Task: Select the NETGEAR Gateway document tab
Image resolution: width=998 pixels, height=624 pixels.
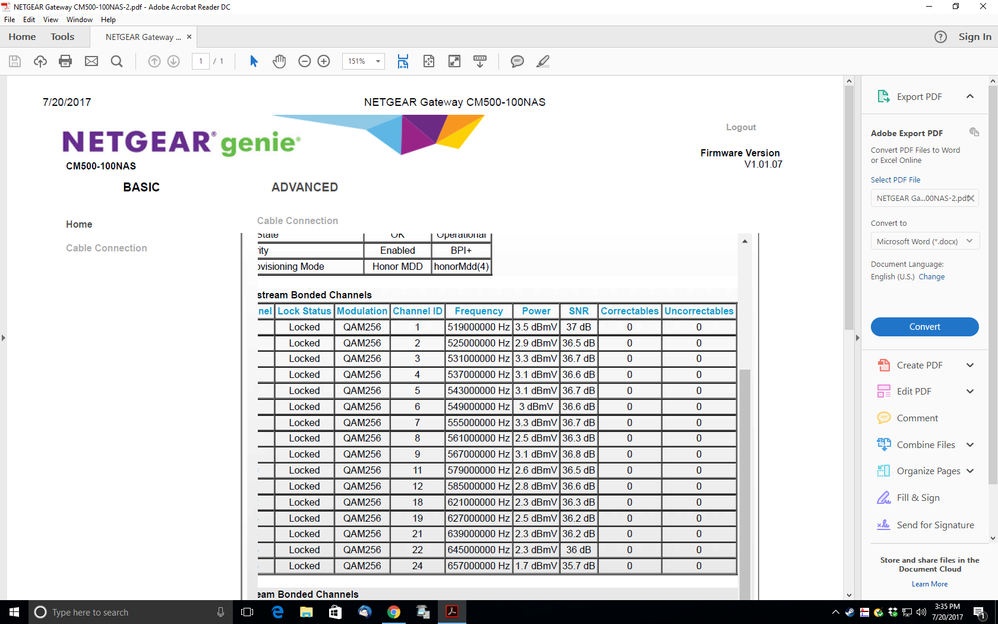Action: click(x=143, y=37)
